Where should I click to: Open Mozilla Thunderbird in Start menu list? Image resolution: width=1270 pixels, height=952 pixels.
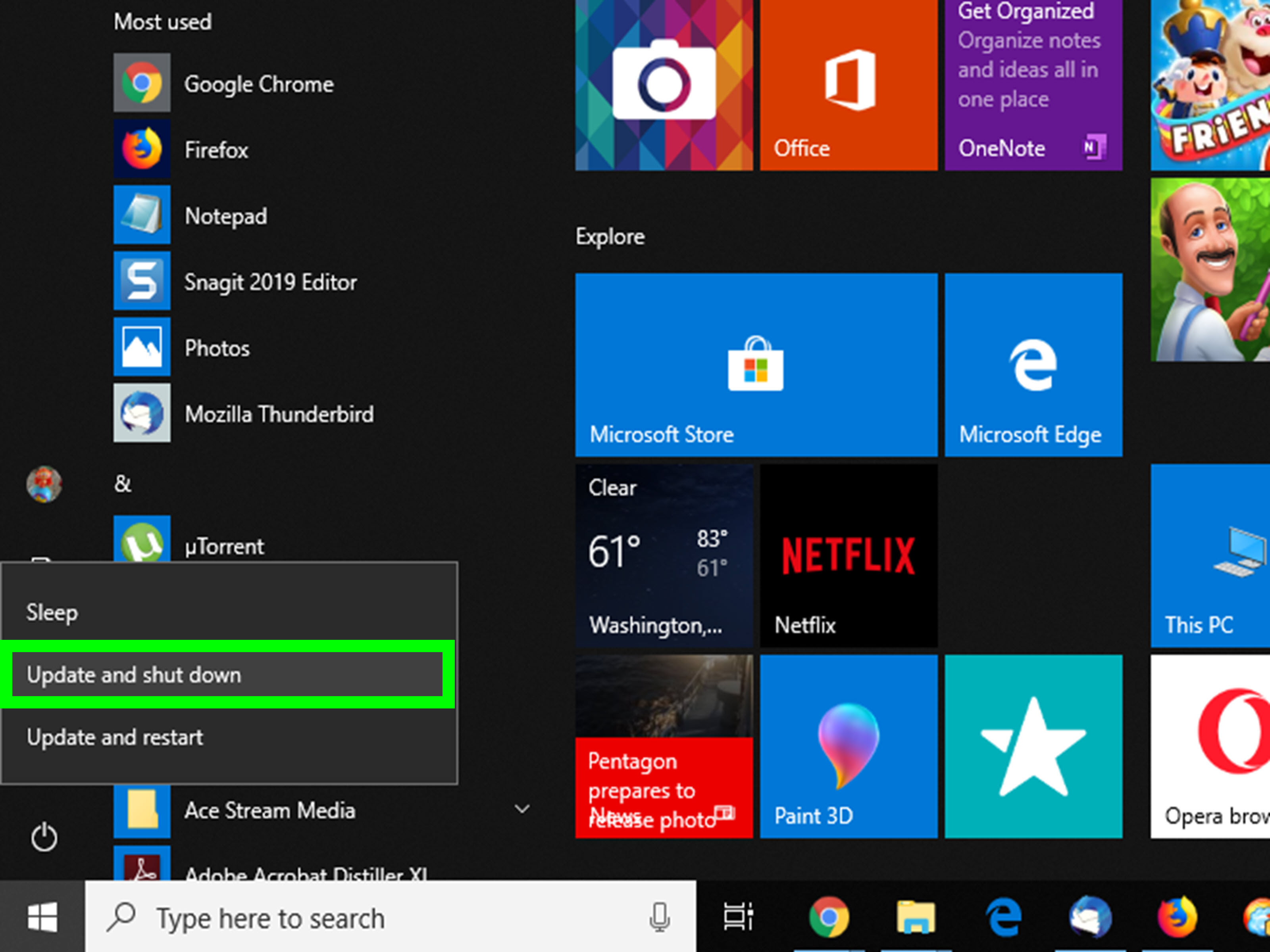coord(321,413)
